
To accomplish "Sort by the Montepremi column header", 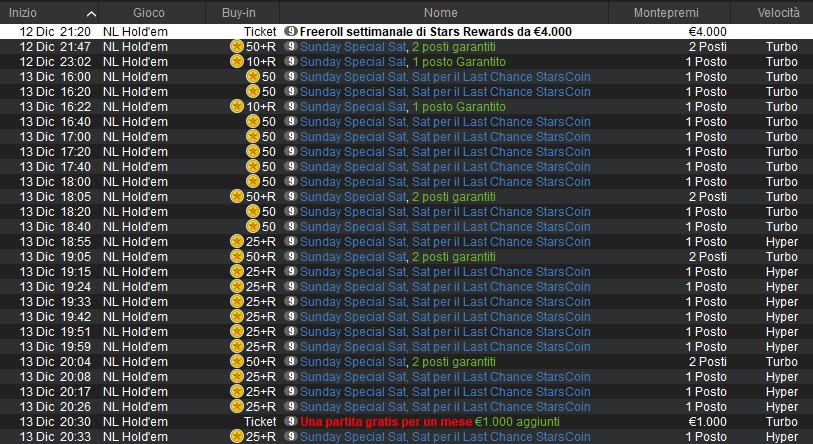I will [x=669, y=12].
